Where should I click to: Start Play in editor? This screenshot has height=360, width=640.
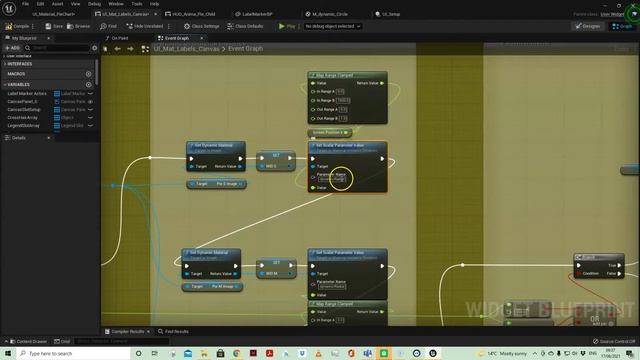[287, 26]
